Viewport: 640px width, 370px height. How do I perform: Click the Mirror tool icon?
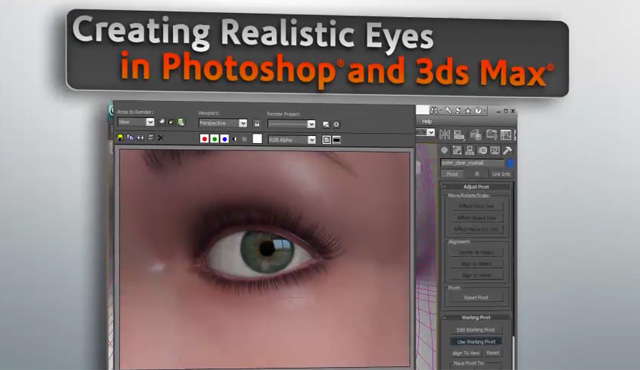coord(445,134)
